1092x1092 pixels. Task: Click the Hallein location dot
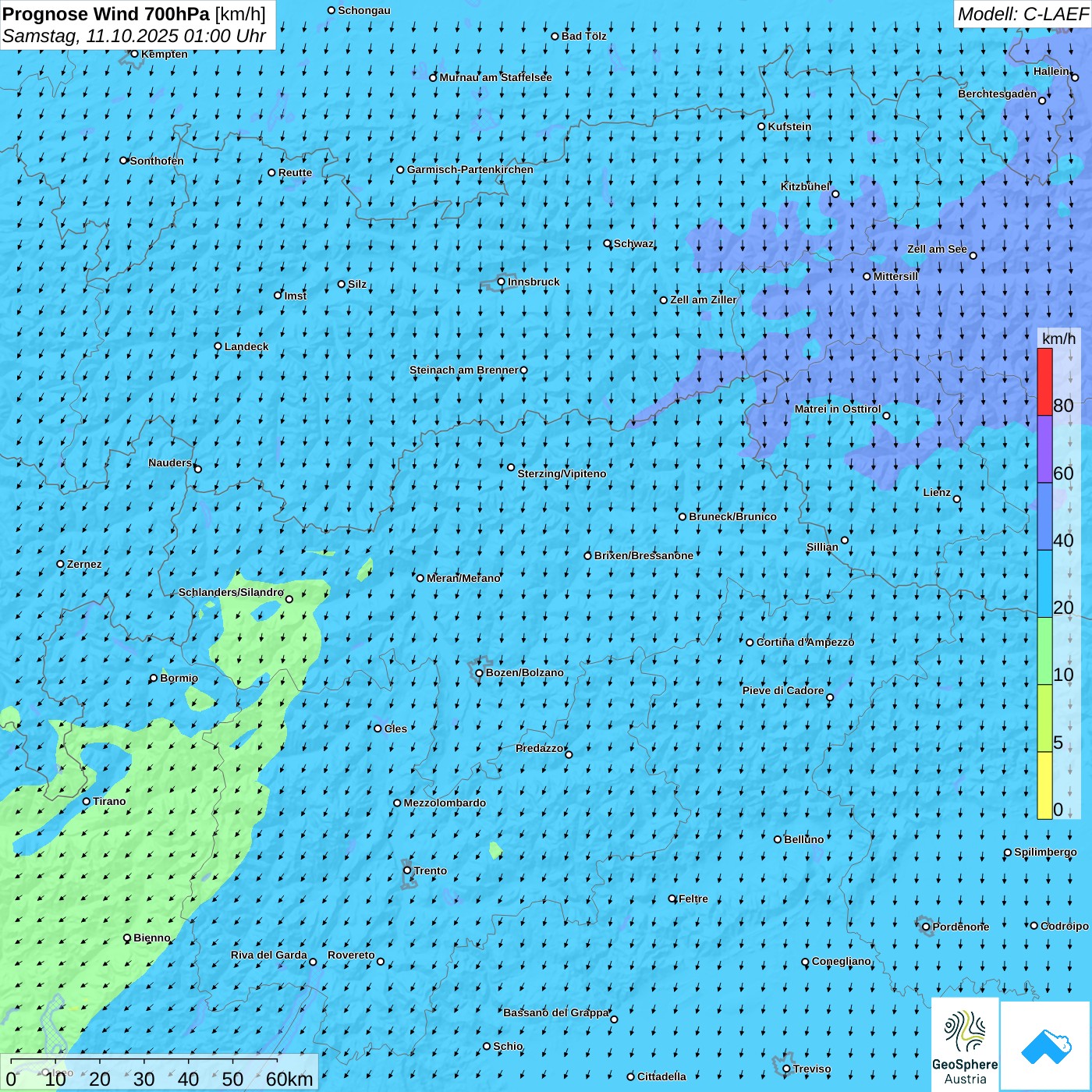tap(1075, 77)
